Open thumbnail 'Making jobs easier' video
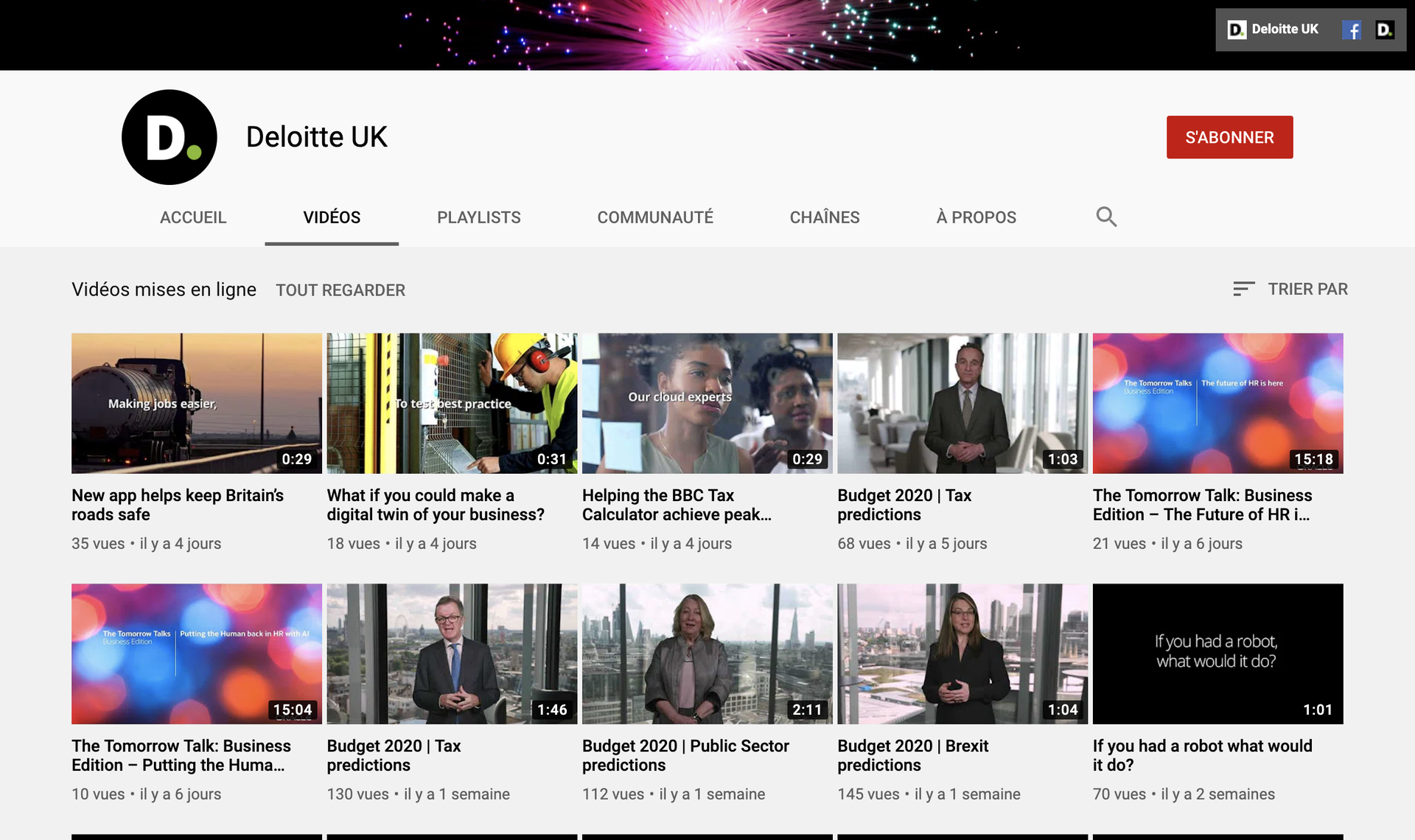Viewport: 1415px width, 840px height. 197,403
